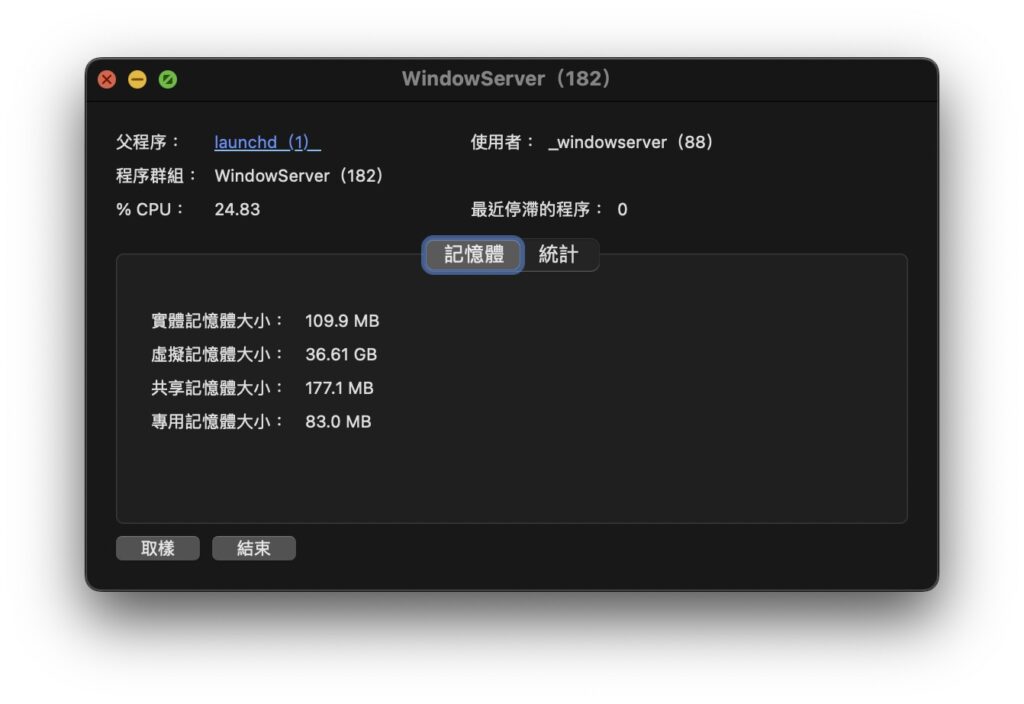Click the green zoom traffic light

[x=167, y=79]
